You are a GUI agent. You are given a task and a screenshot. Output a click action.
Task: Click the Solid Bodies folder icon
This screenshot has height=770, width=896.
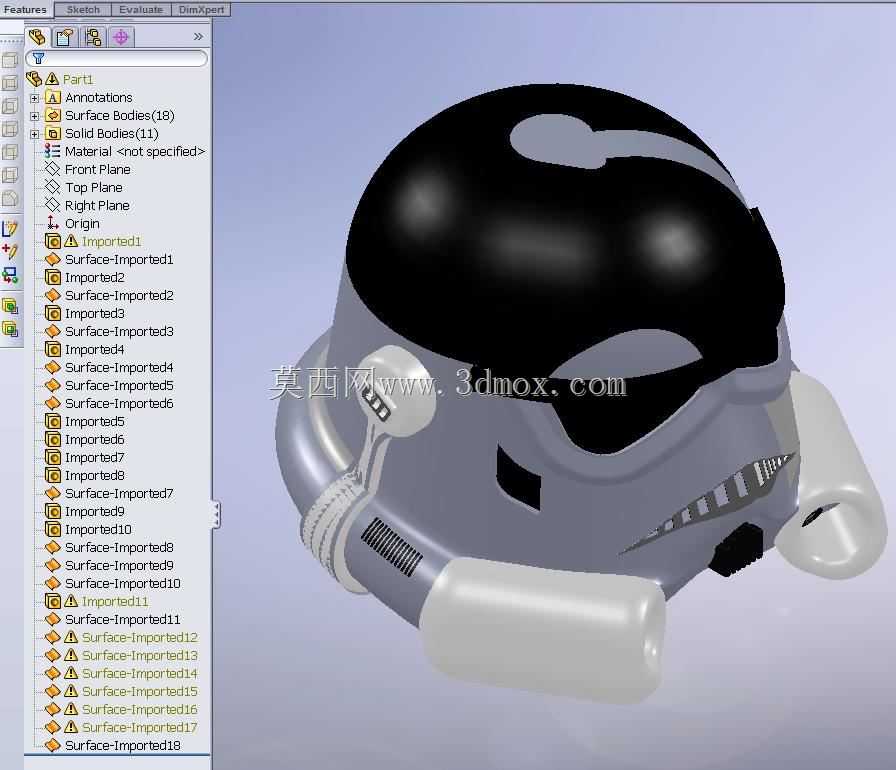(x=53, y=134)
